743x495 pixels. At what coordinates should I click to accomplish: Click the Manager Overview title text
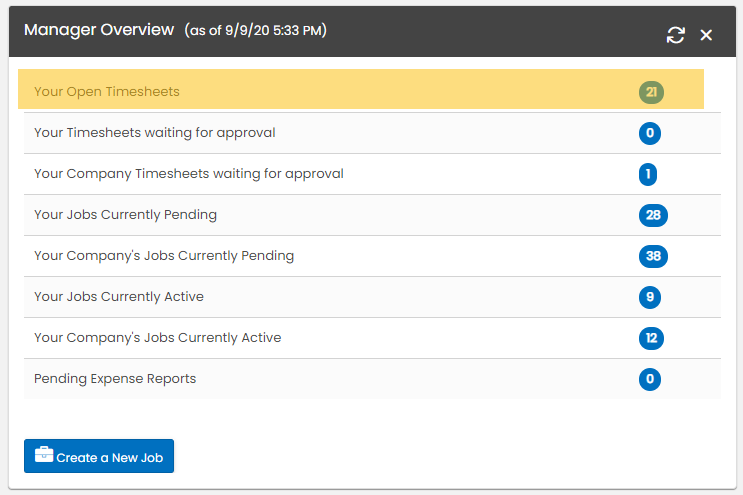pos(99,30)
